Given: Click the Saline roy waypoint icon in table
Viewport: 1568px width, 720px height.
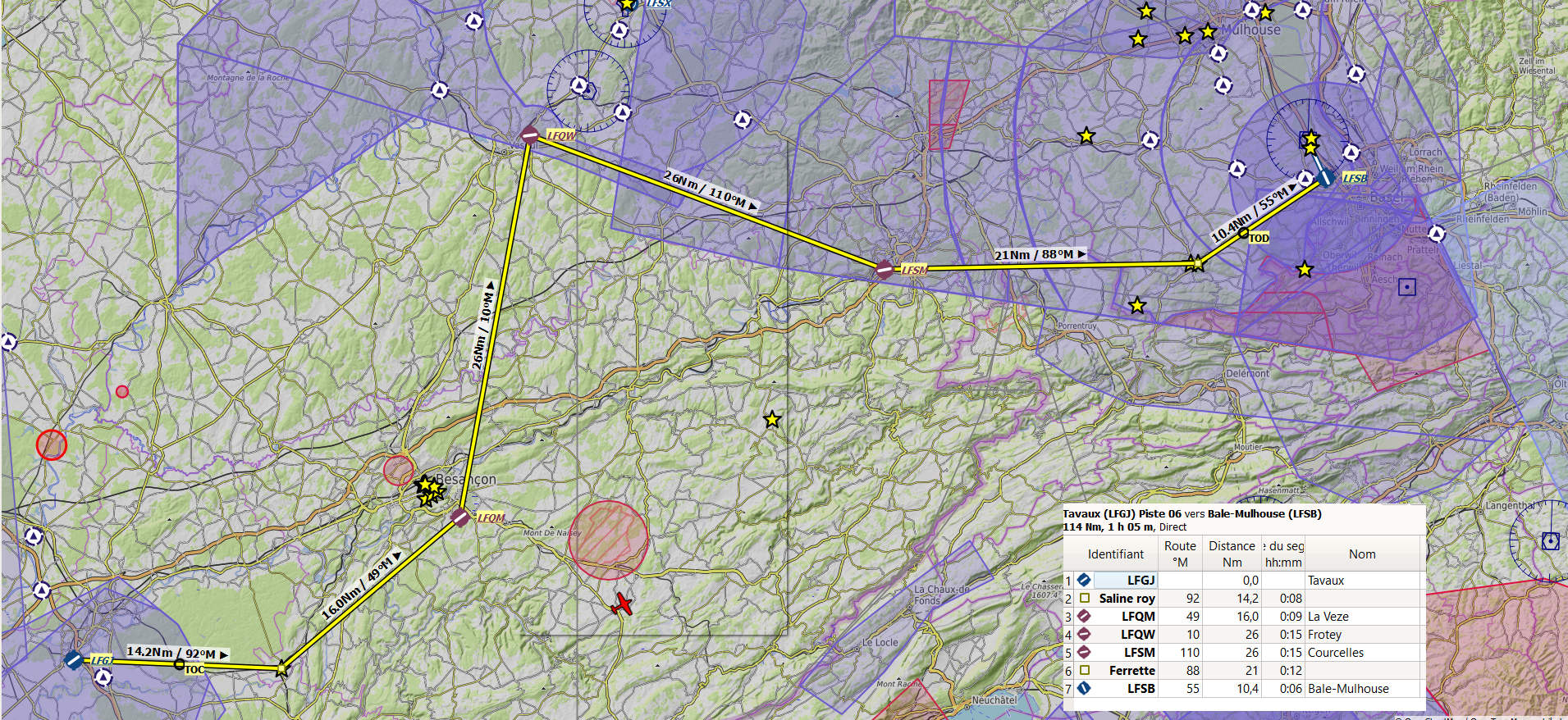Looking at the screenshot, I should pyautogui.click(x=1085, y=599).
